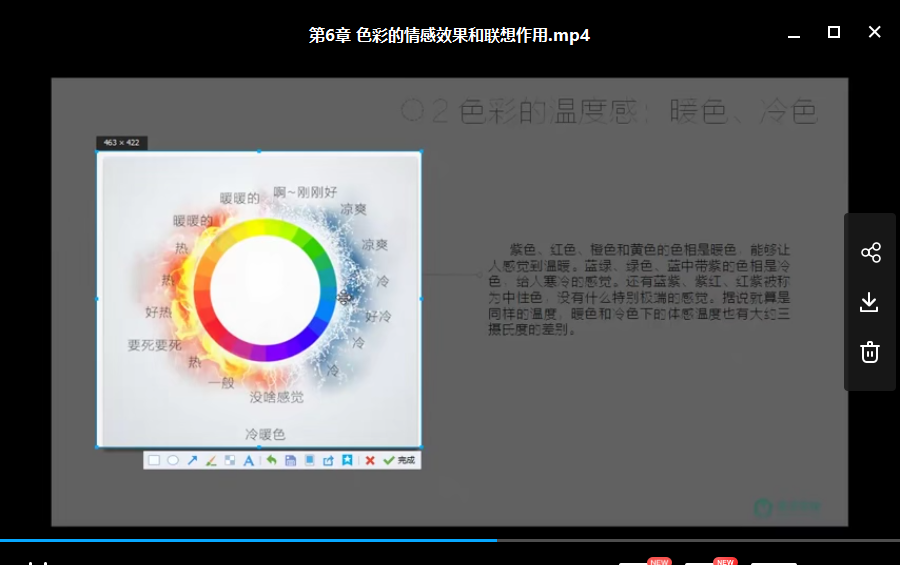Add the screenshot to favorites bookmark

point(347,460)
